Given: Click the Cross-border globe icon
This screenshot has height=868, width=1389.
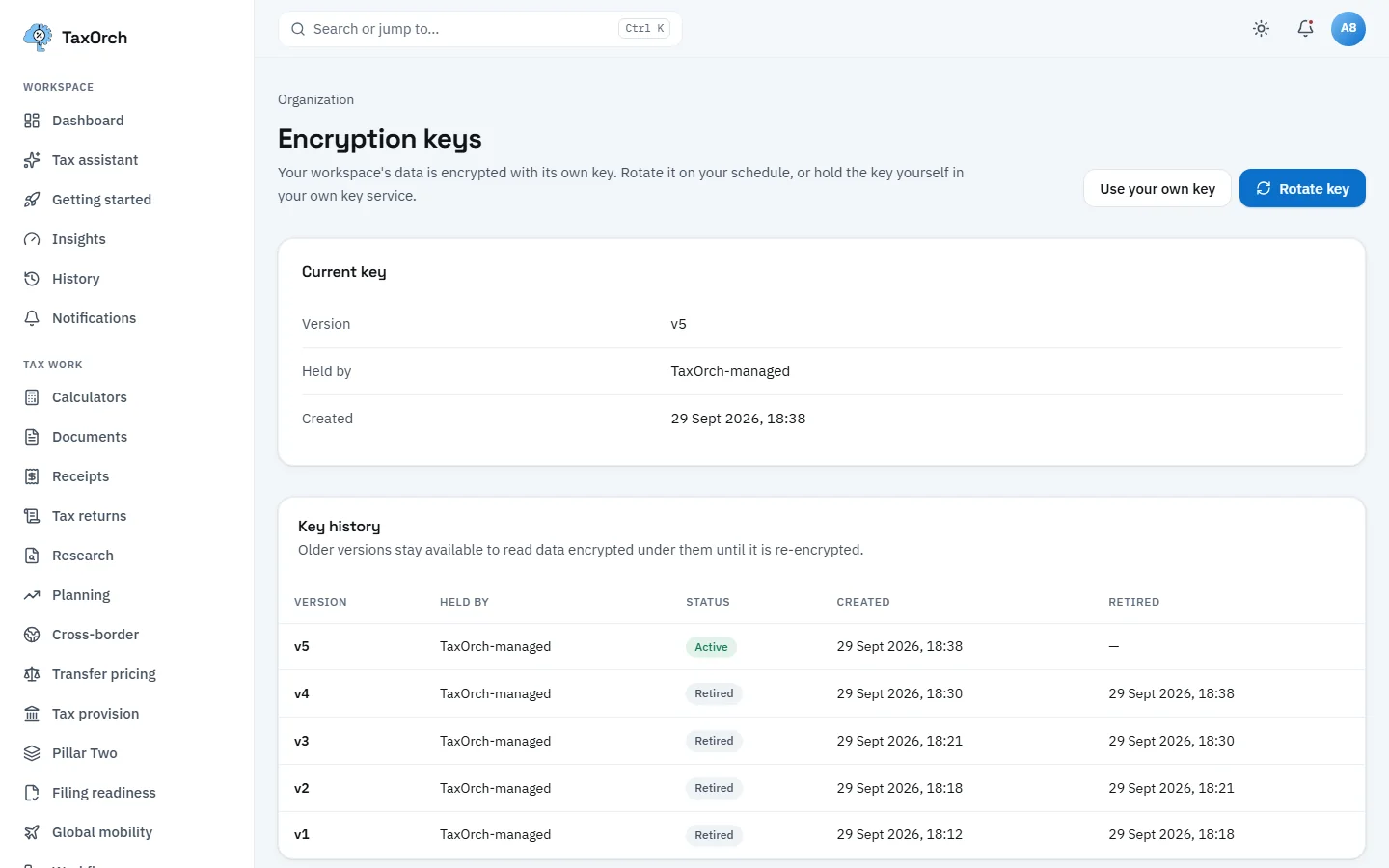Looking at the screenshot, I should click(x=32, y=635).
